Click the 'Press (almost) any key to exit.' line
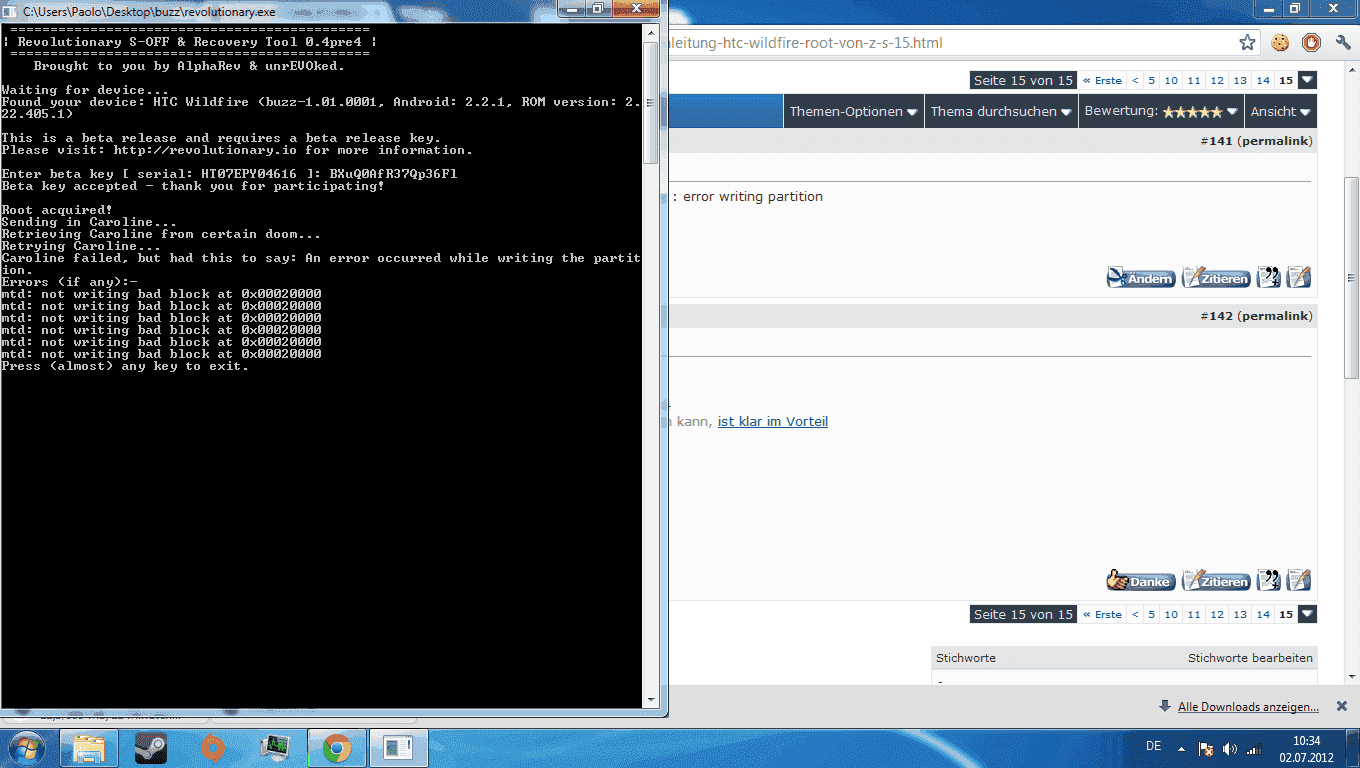Screen dimensions: 1360x768 [125, 366]
